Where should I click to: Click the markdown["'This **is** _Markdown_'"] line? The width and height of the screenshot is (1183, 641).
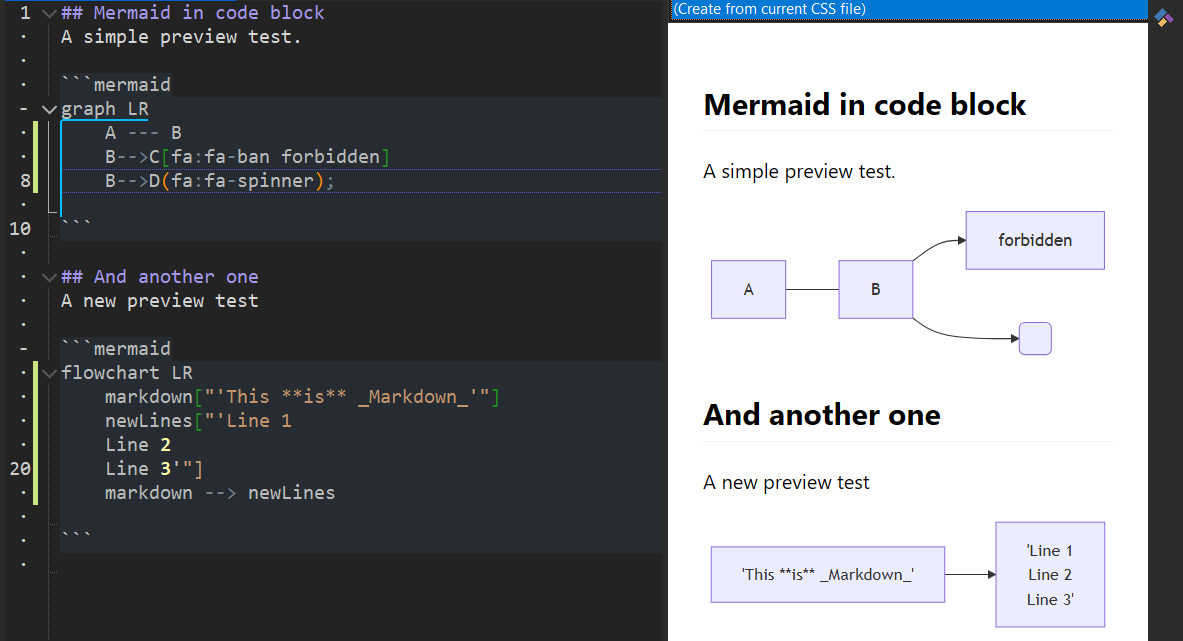[x=302, y=397]
